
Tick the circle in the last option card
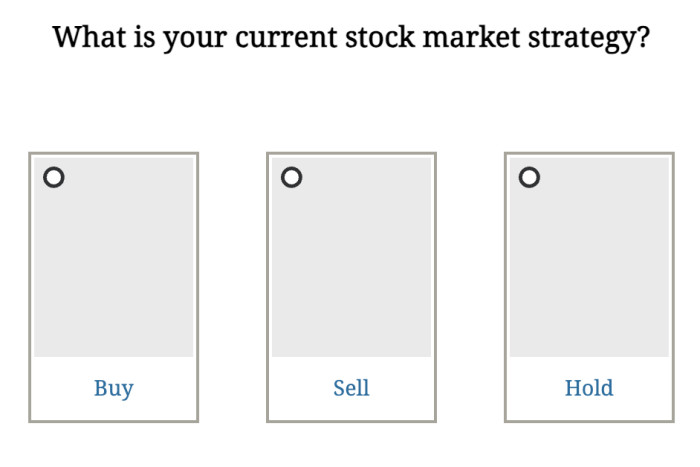coord(529,177)
